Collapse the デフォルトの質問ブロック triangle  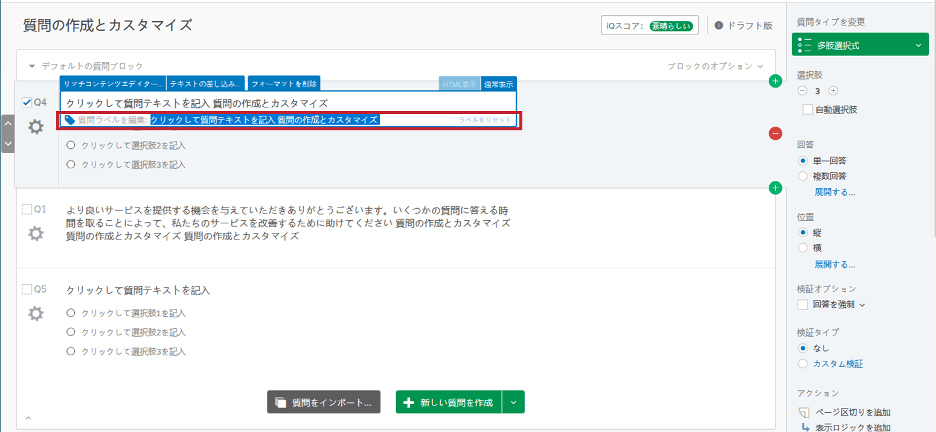click(x=32, y=66)
